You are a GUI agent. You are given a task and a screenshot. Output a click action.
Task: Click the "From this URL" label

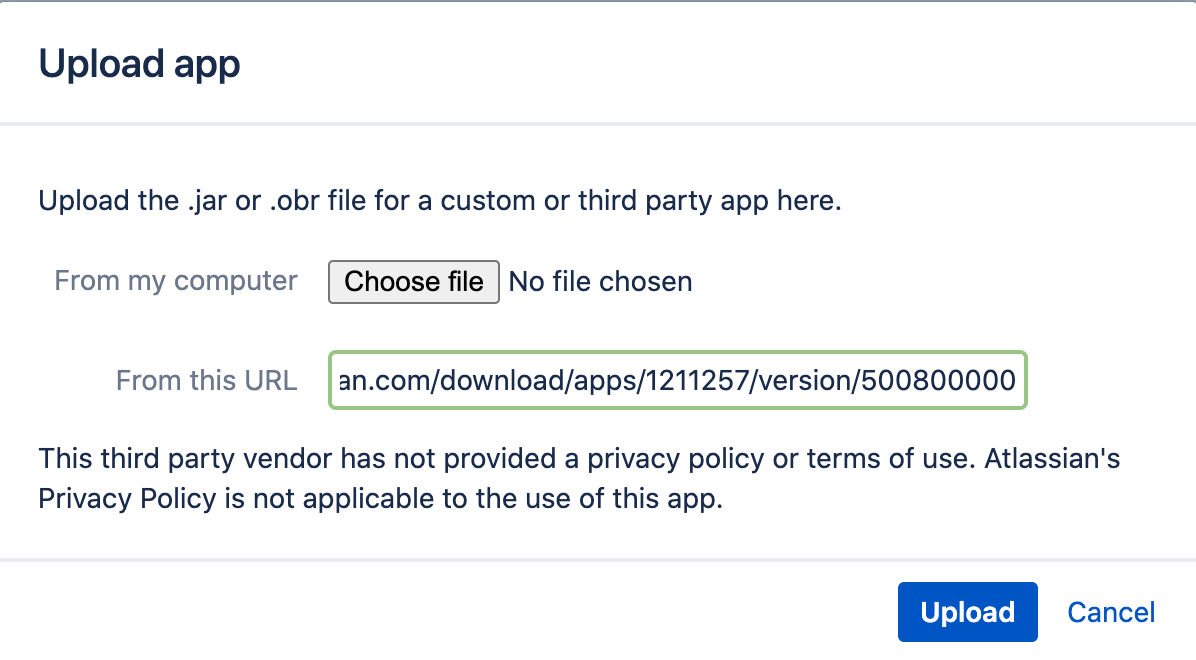point(207,380)
